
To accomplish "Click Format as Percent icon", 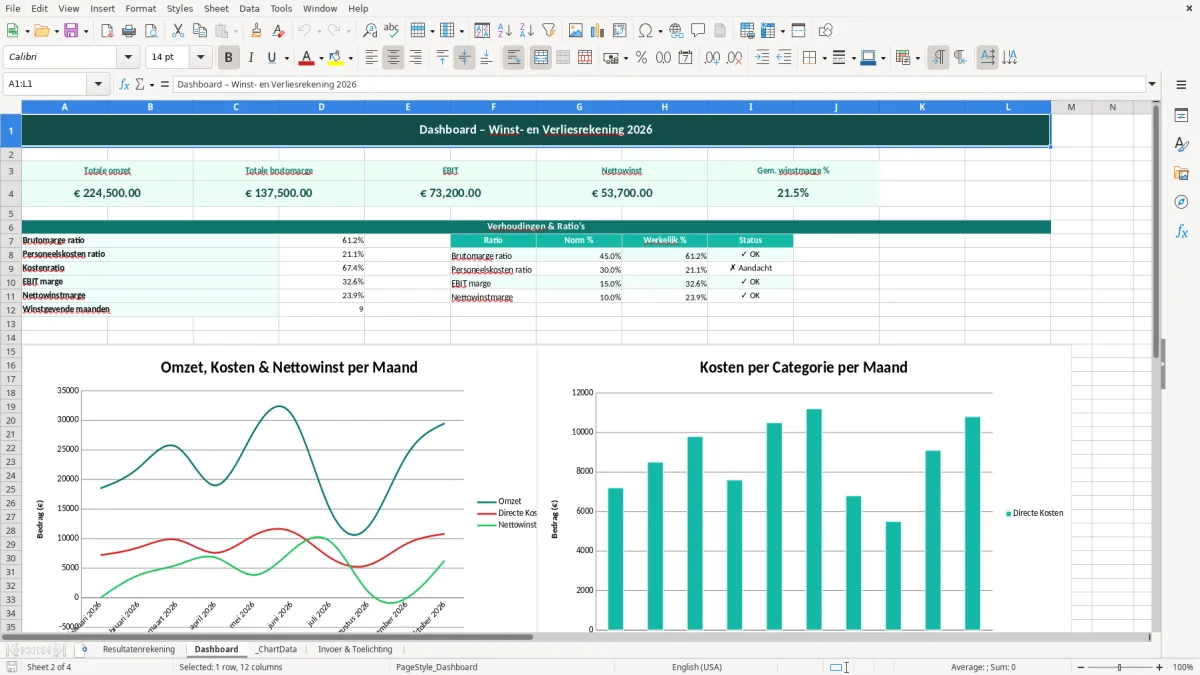I will (641, 58).
